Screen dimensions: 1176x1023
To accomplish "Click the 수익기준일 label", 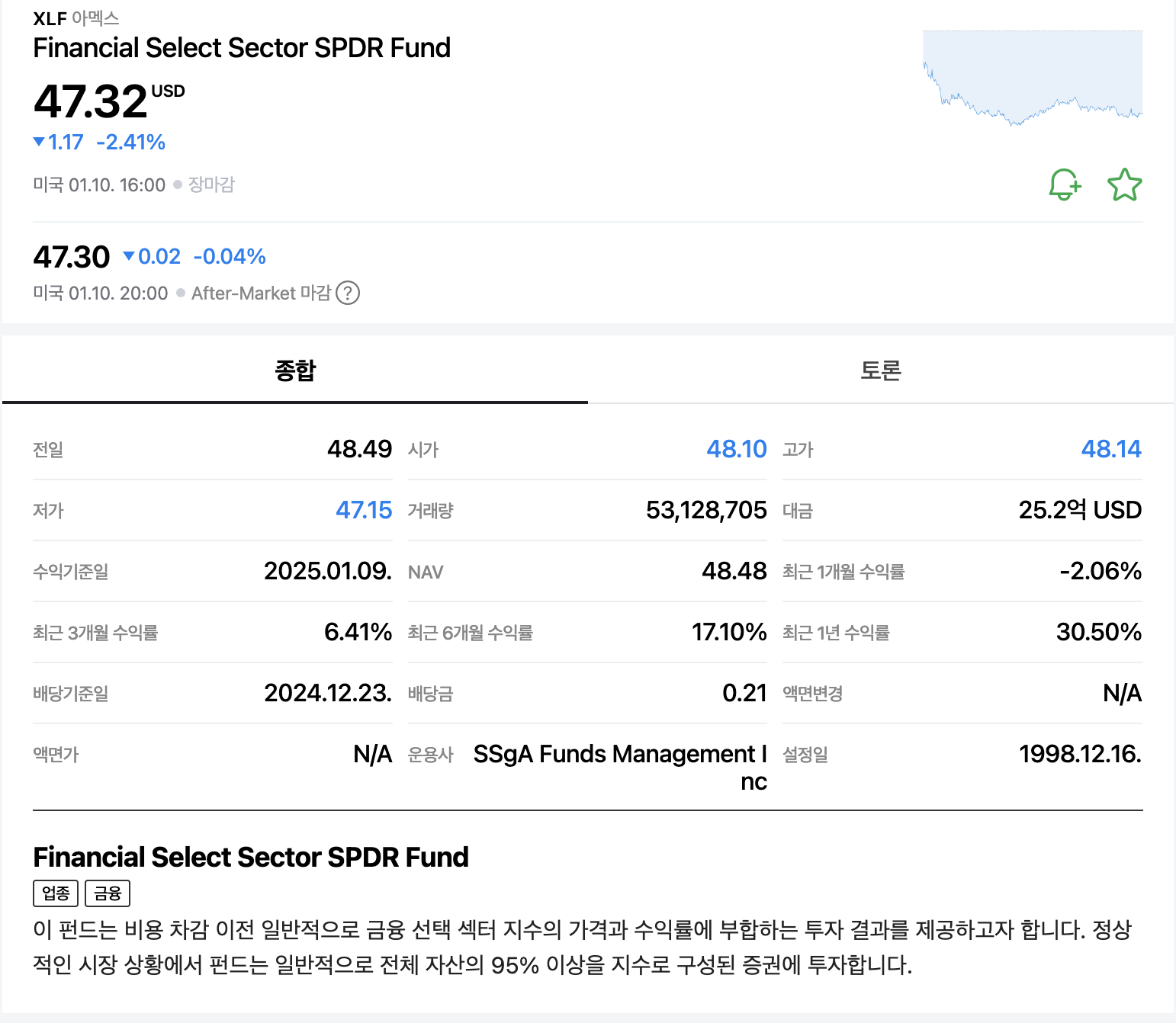I will tap(71, 572).
